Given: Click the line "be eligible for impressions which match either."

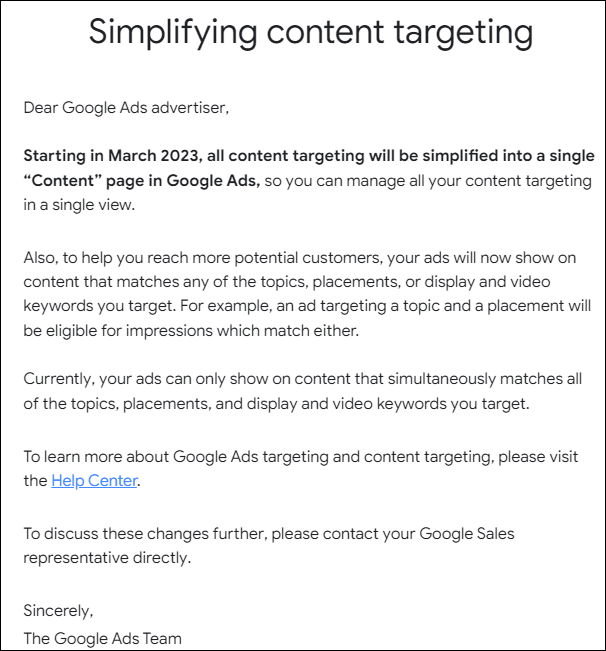Looking at the screenshot, I should tap(191, 331).
